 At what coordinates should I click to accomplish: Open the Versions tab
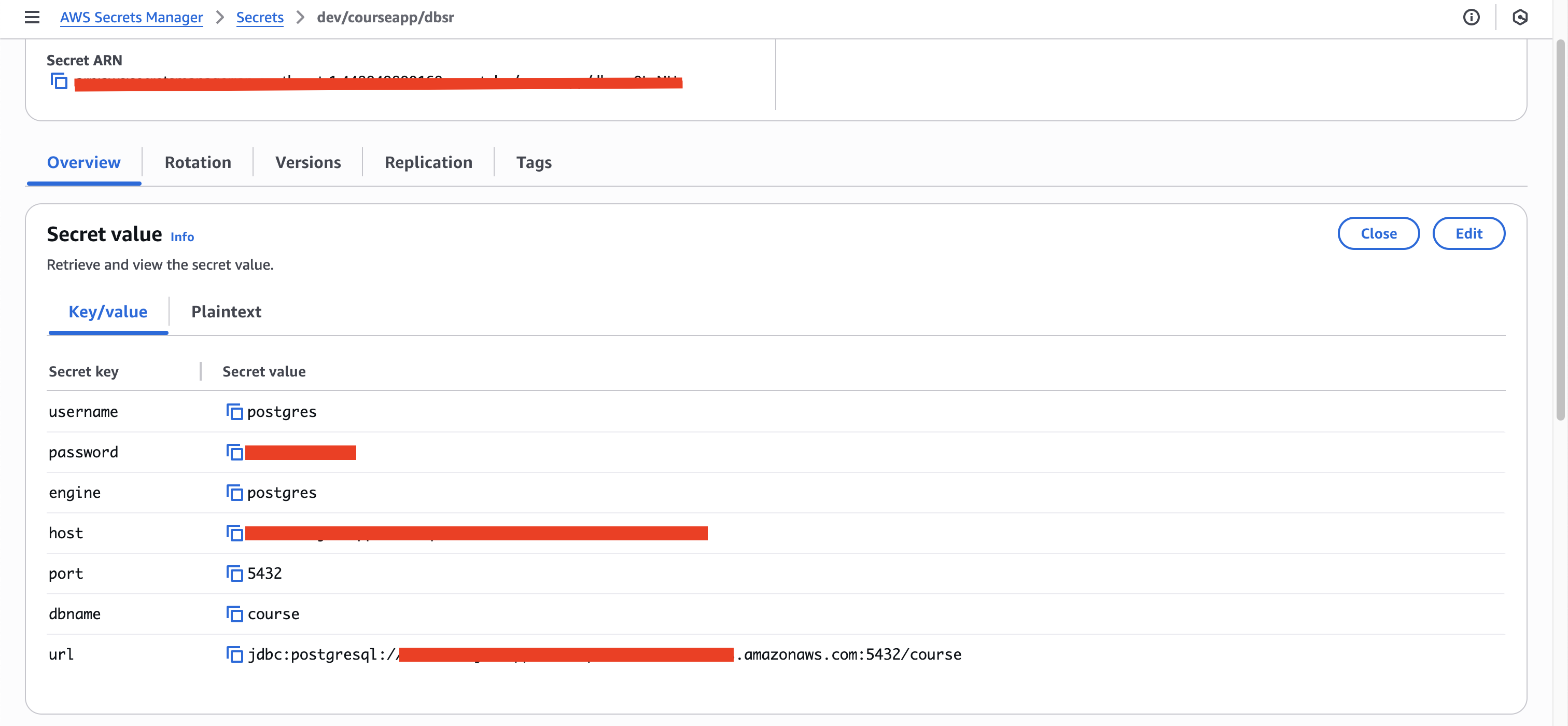click(x=308, y=162)
